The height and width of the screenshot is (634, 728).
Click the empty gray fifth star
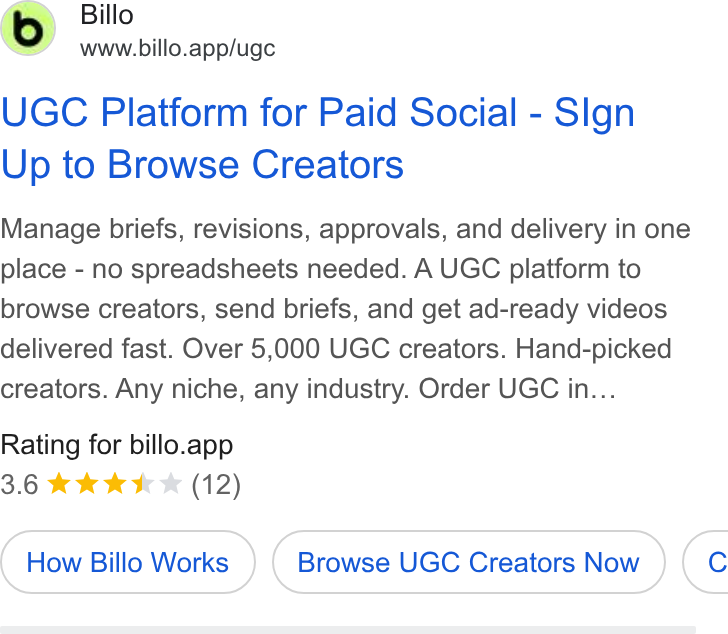[x=170, y=483]
